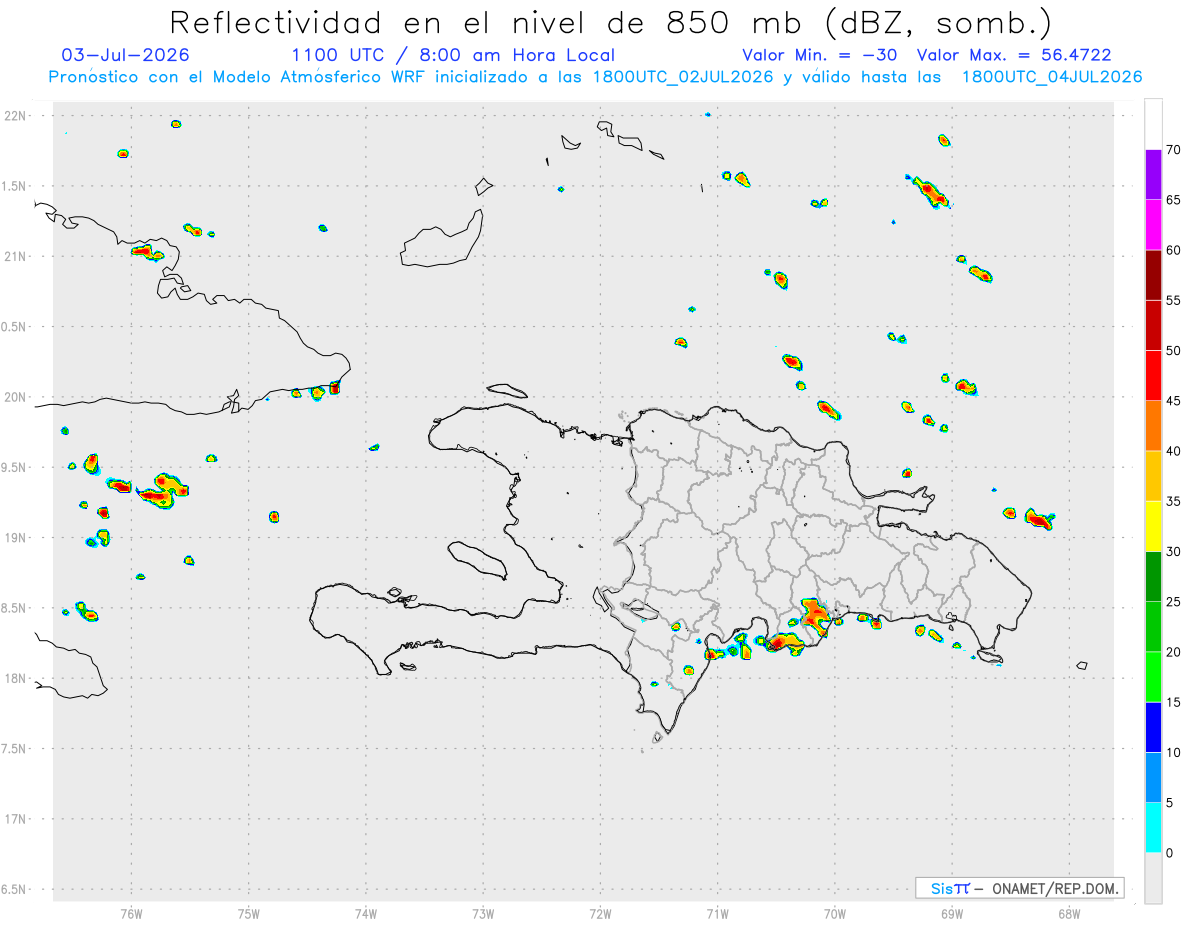The height and width of the screenshot is (927, 1200).
Task: Click the date label '03-Jul-2026'
Action: coord(125,55)
